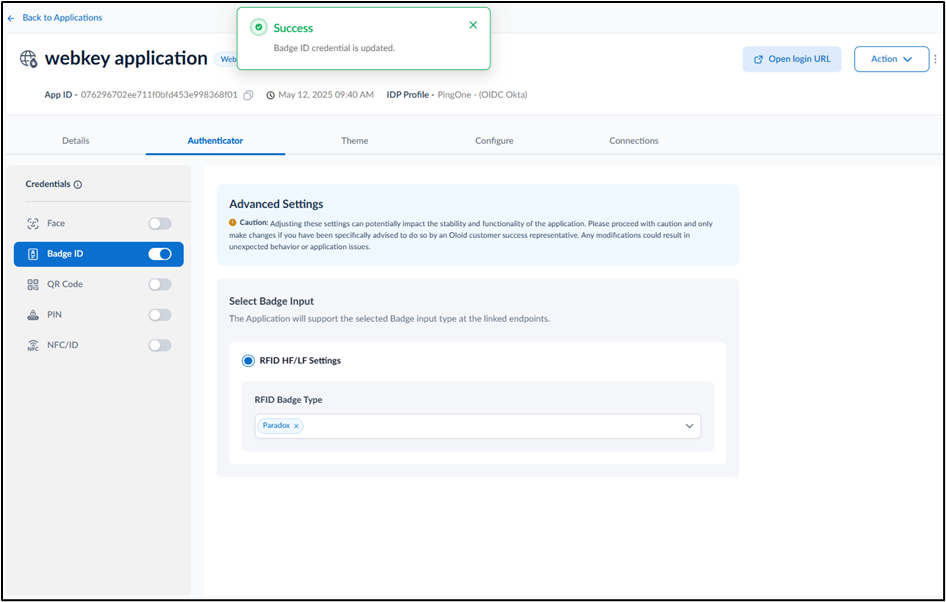Click the webkey application title
946x602 pixels.
[x=126, y=59]
